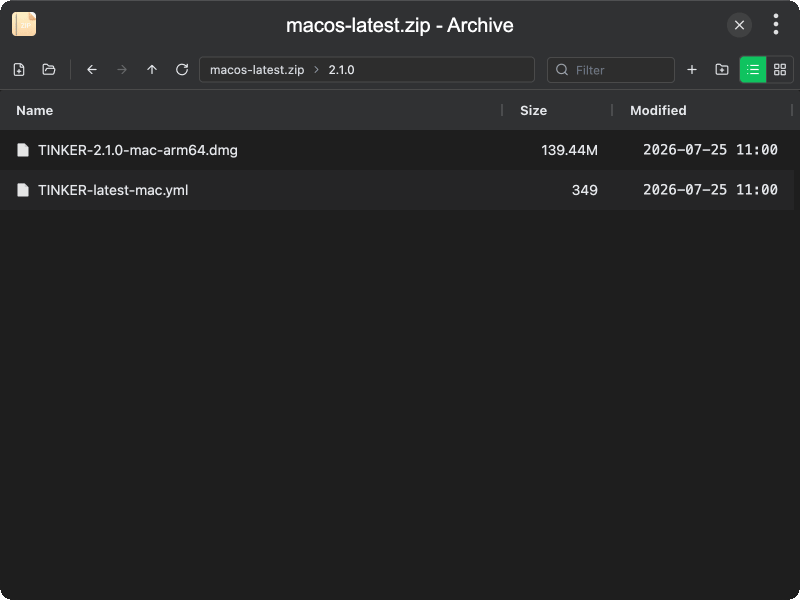Screen dimensions: 800x600
Task: Select TINKER-latest-mac.yml file
Action: 396,190
